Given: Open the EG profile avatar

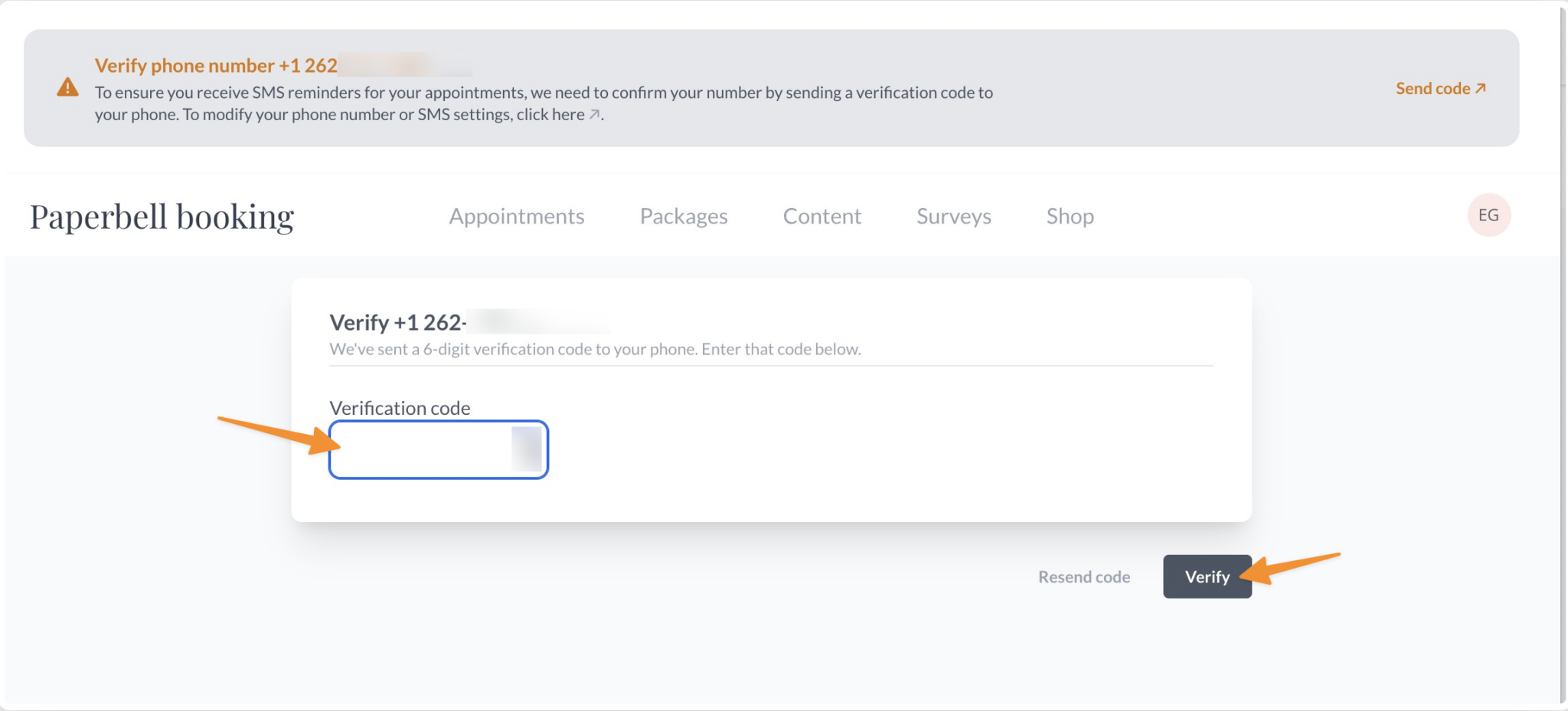Looking at the screenshot, I should coord(1488,215).
